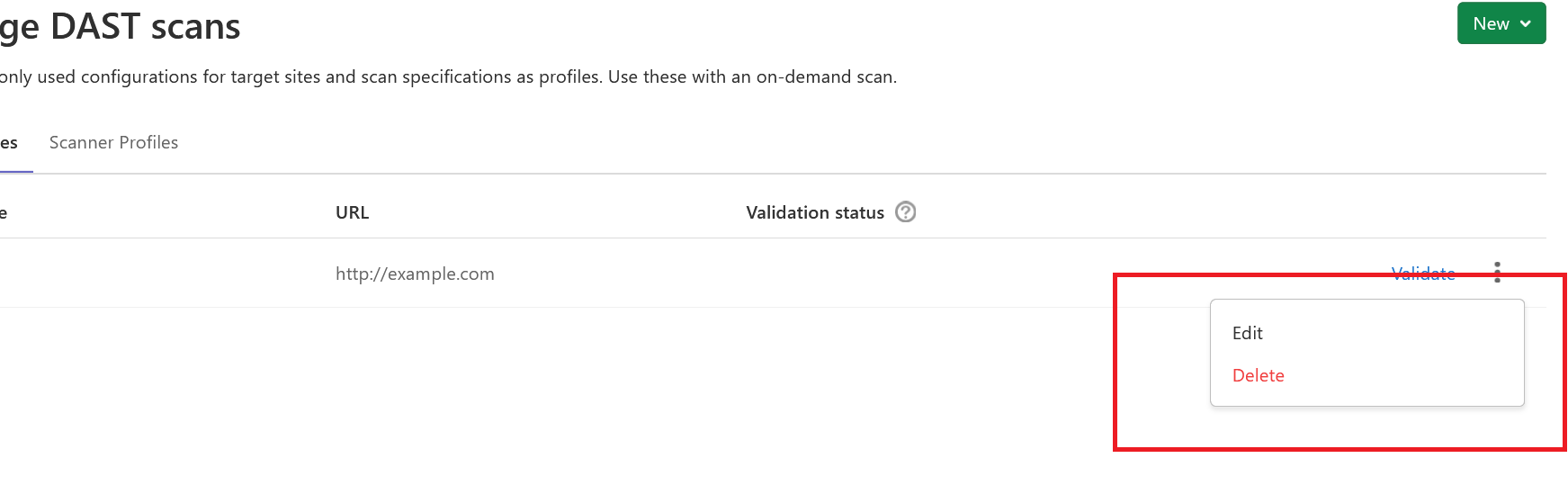Click the on-demand scan sentence ending

point(826,76)
